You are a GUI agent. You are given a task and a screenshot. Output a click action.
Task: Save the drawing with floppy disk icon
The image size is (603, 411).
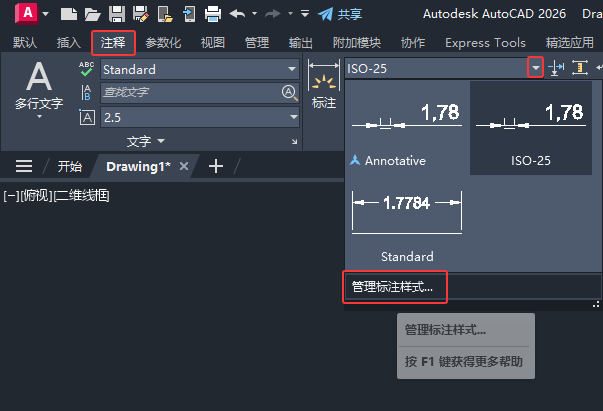117,14
